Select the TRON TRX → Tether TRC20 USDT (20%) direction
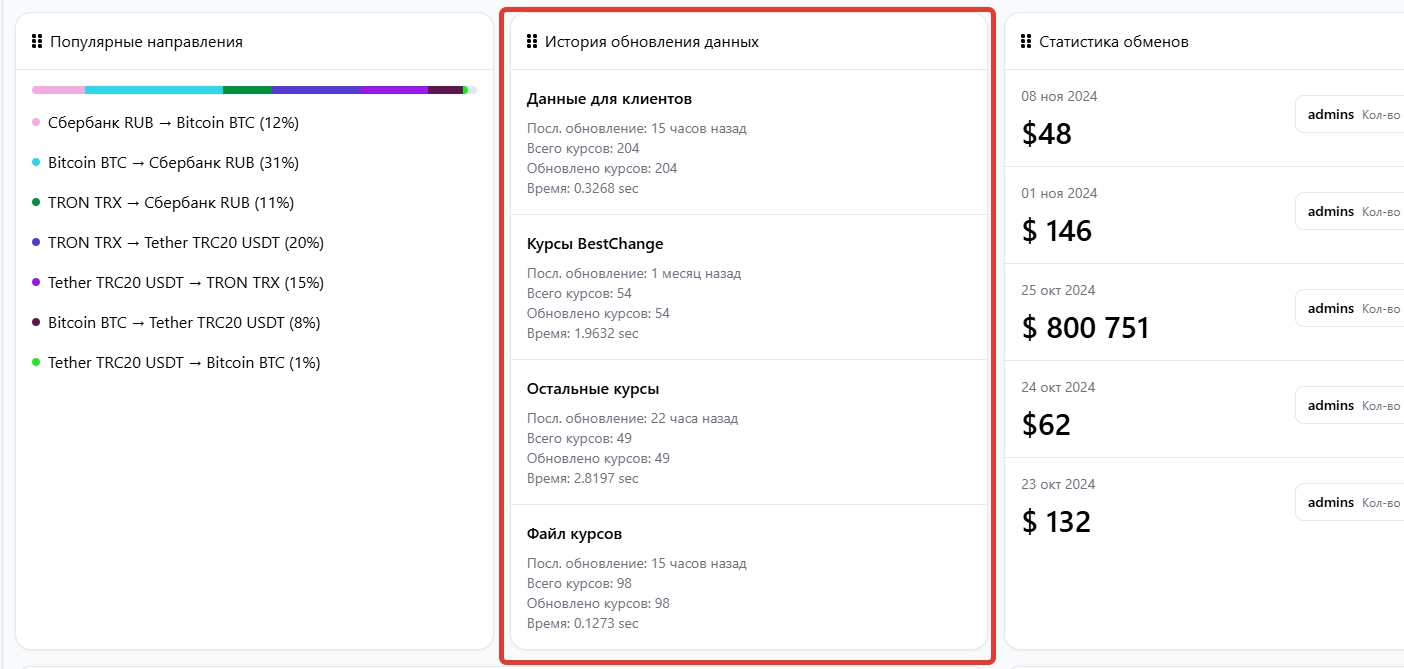Image resolution: width=1404 pixels, height=669 pixels. coord(186,243)
